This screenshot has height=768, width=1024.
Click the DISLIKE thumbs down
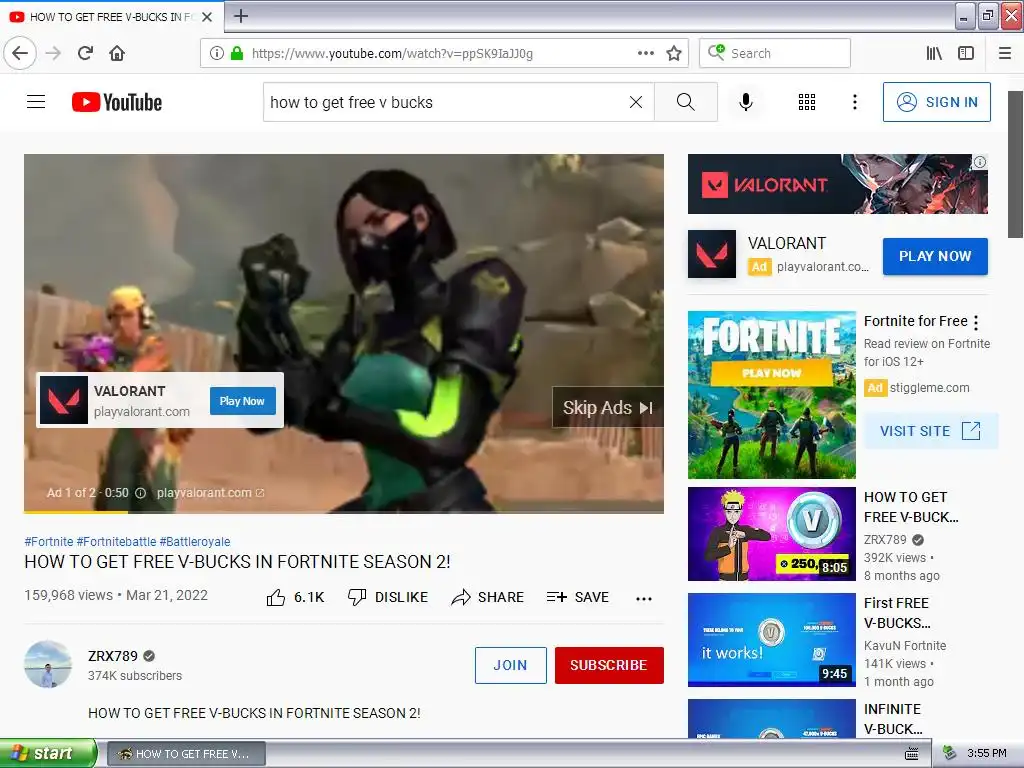pyautogui.click(x=388, y=597)
